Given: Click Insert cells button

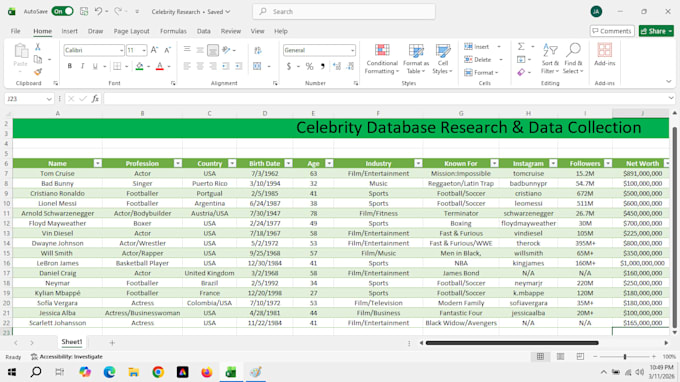Looking at the screenshot, I should (x=477, y=46).
